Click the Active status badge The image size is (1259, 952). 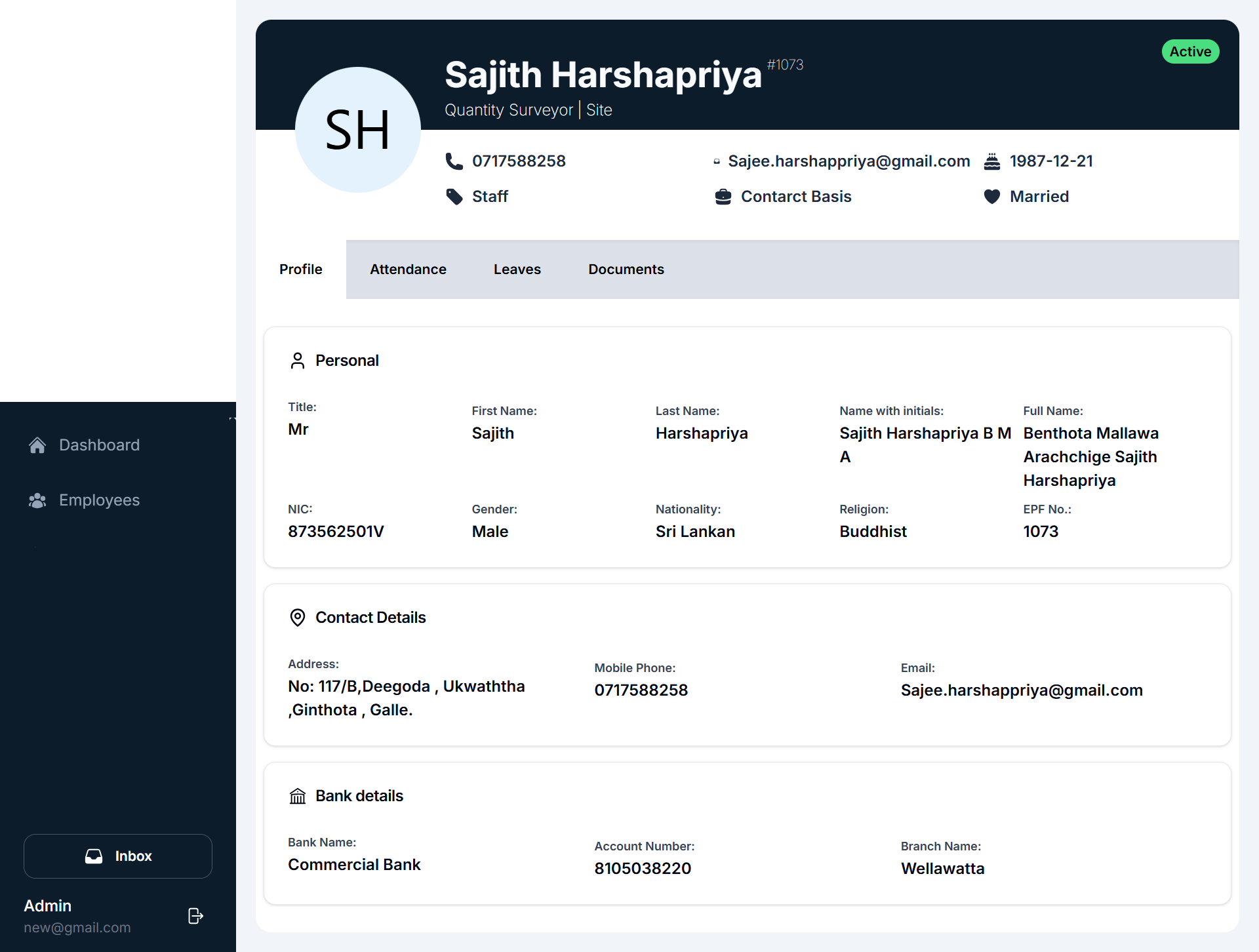(x=1190, y=51)
